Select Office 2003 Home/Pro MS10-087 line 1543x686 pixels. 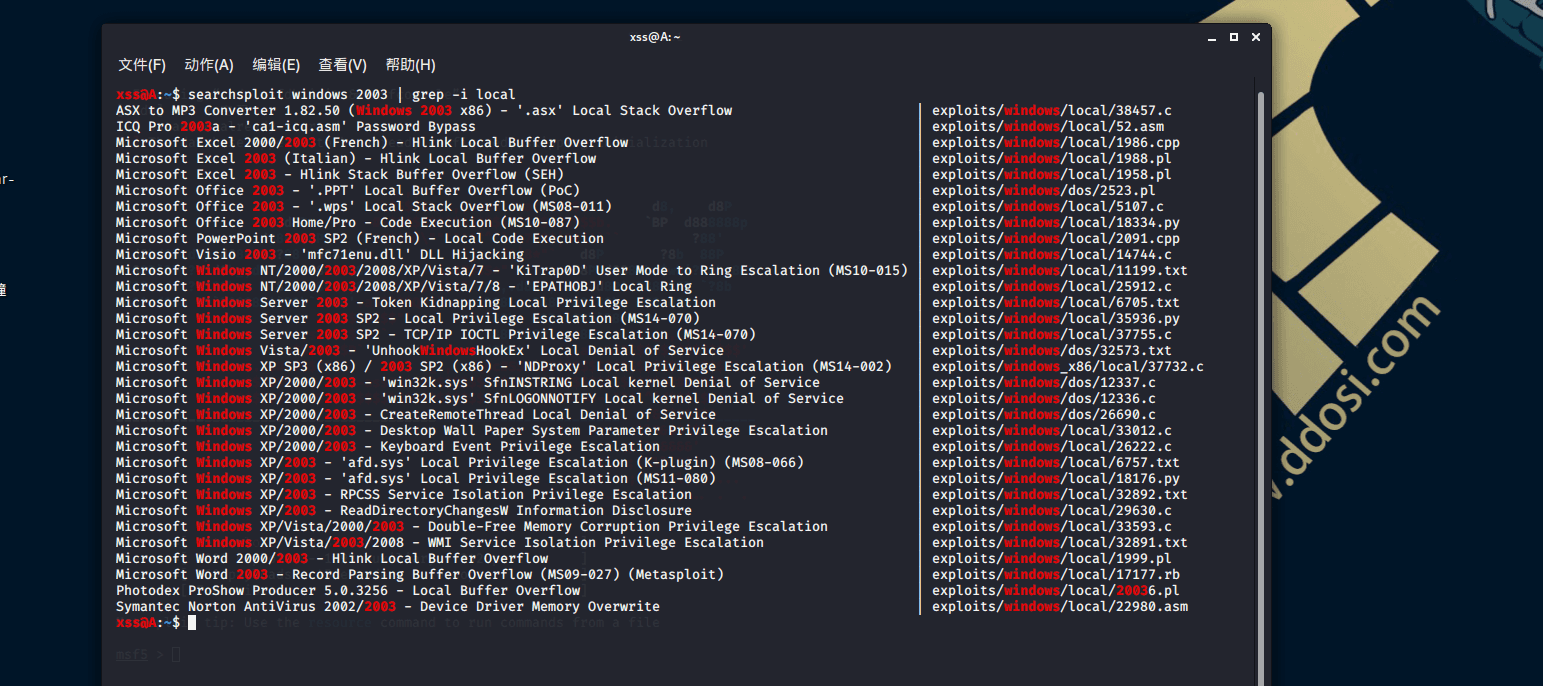tap(348, 223)
